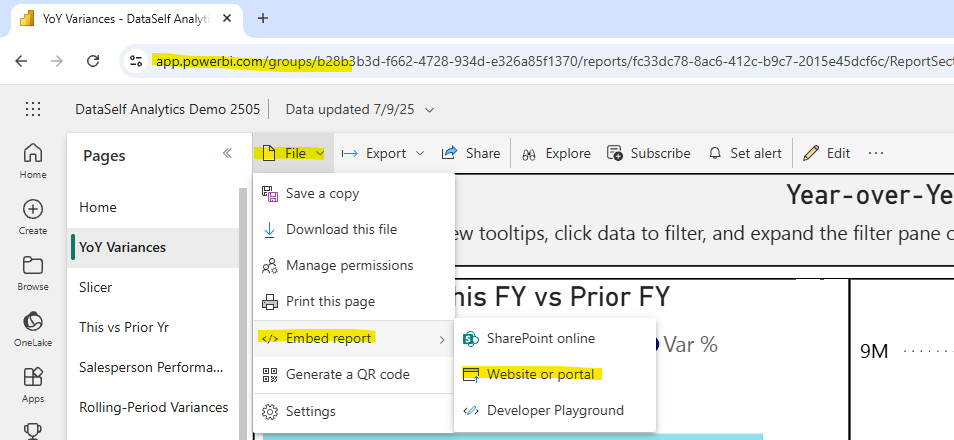Go to Home in left navigation rail
The image size is (954, 440).
(x=33, y=160)
